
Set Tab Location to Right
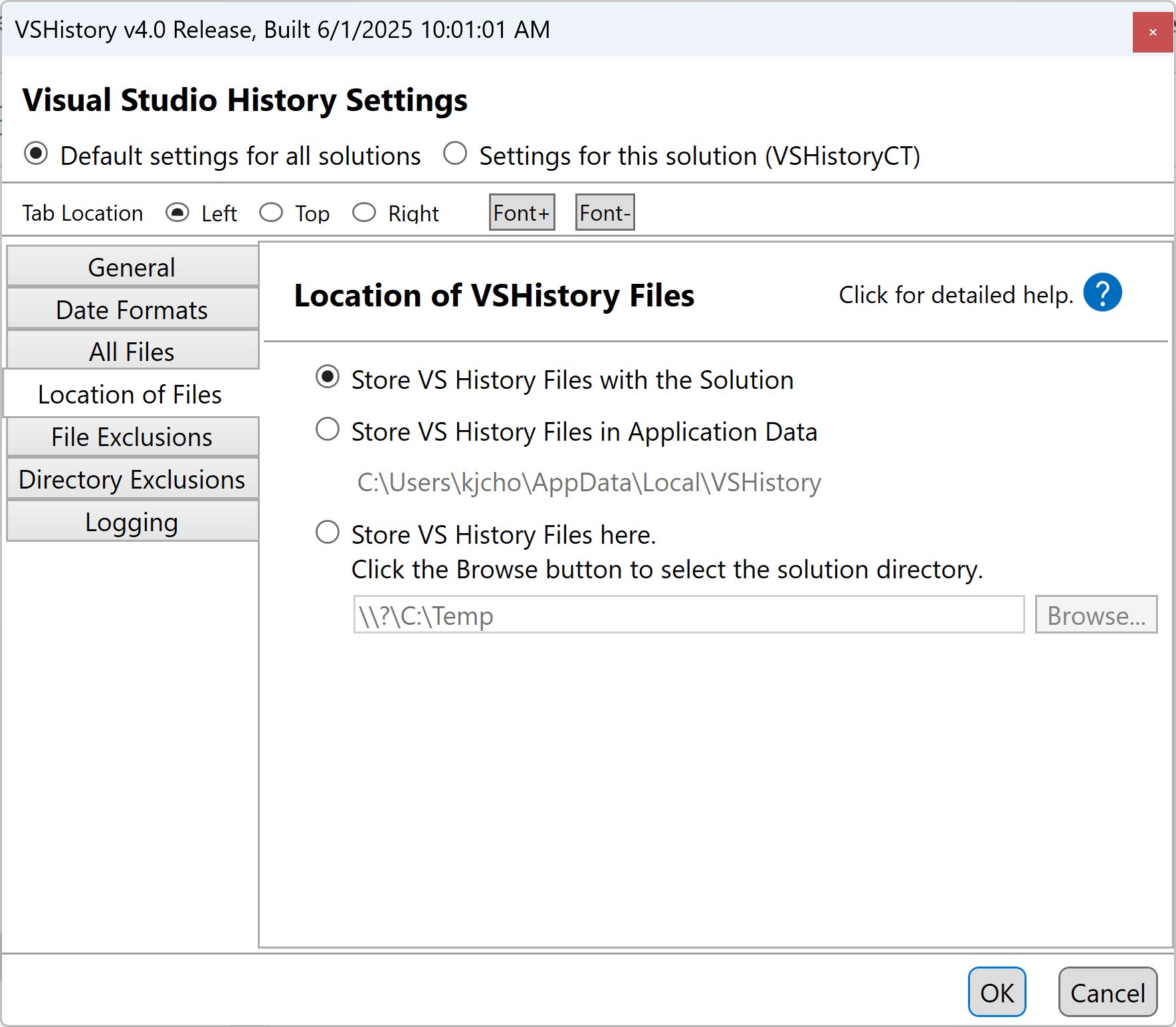point(364,211)
